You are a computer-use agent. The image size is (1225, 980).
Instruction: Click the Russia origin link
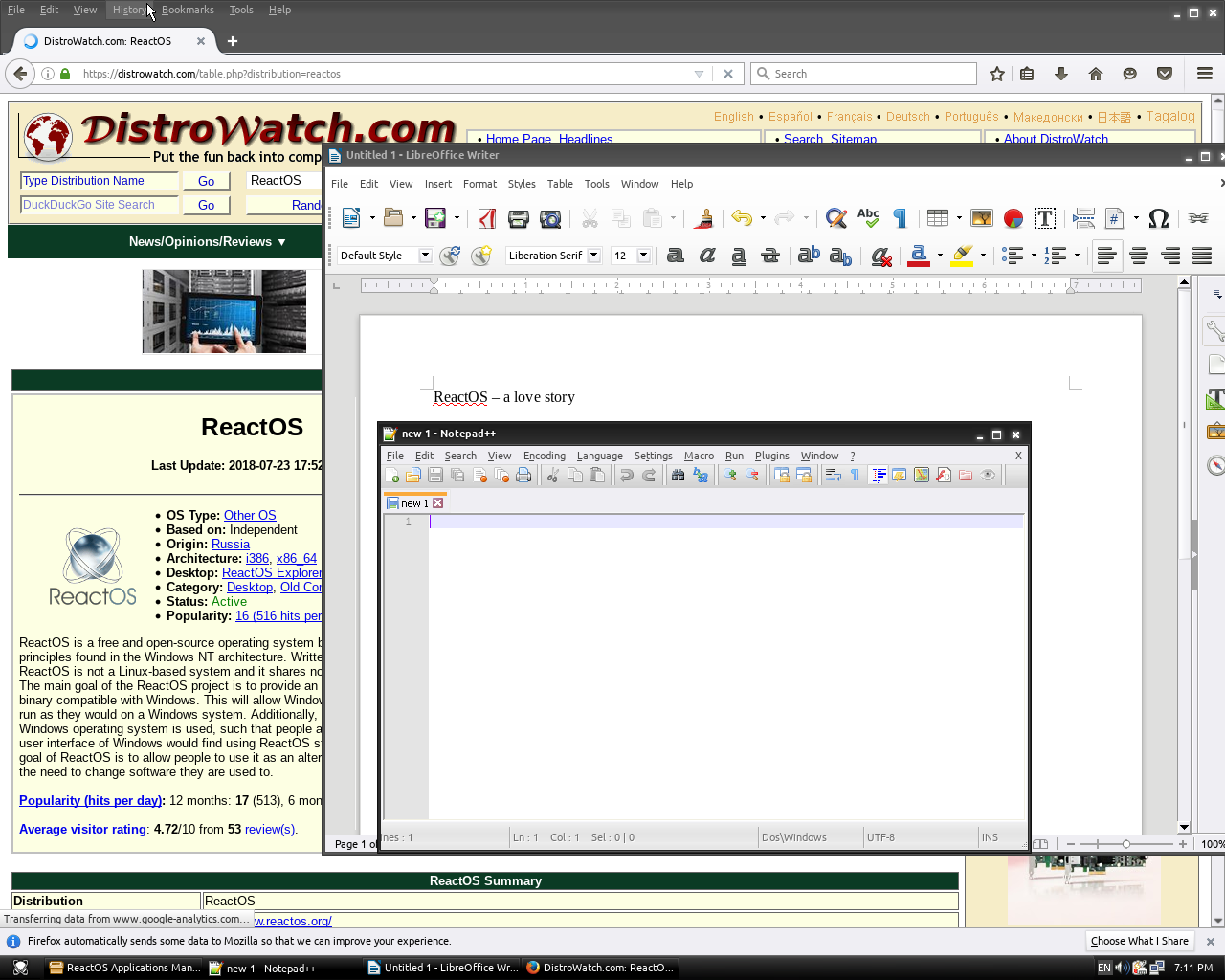[231, 545]
